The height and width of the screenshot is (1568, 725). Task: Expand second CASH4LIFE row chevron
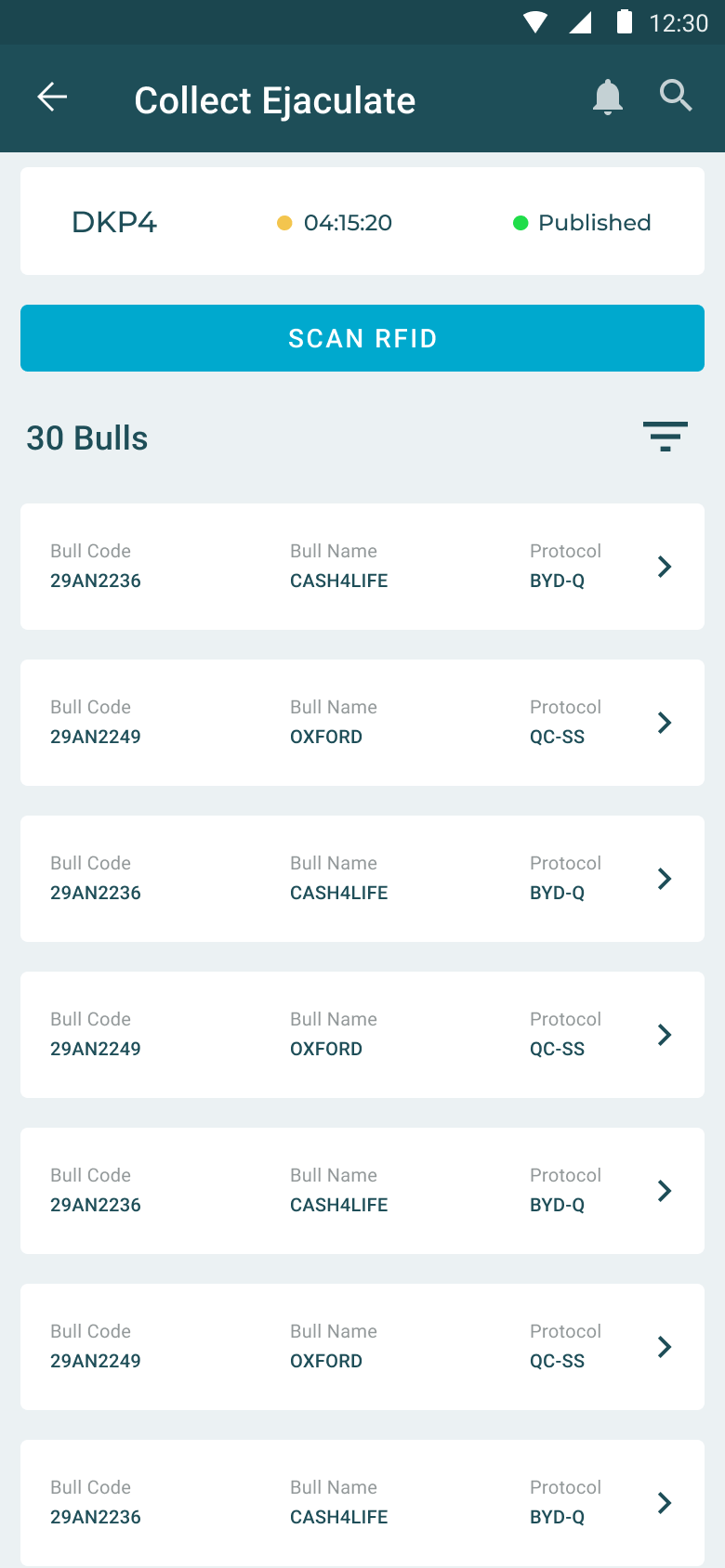pyautogui.click(x=665, y=879)
